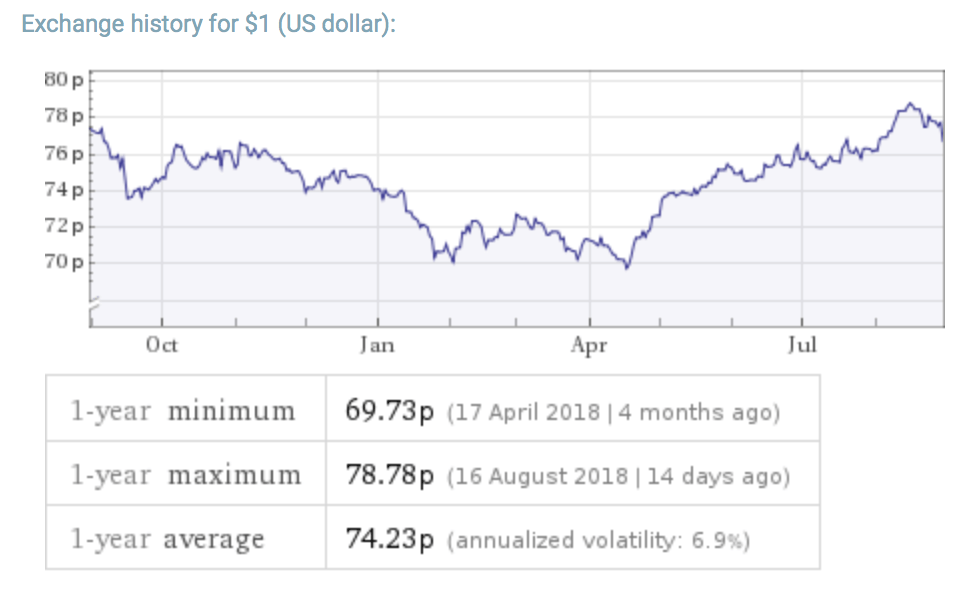974x600 pixels.
Task: Click the "17 April 2018" date note
Action: coord(528,412)
